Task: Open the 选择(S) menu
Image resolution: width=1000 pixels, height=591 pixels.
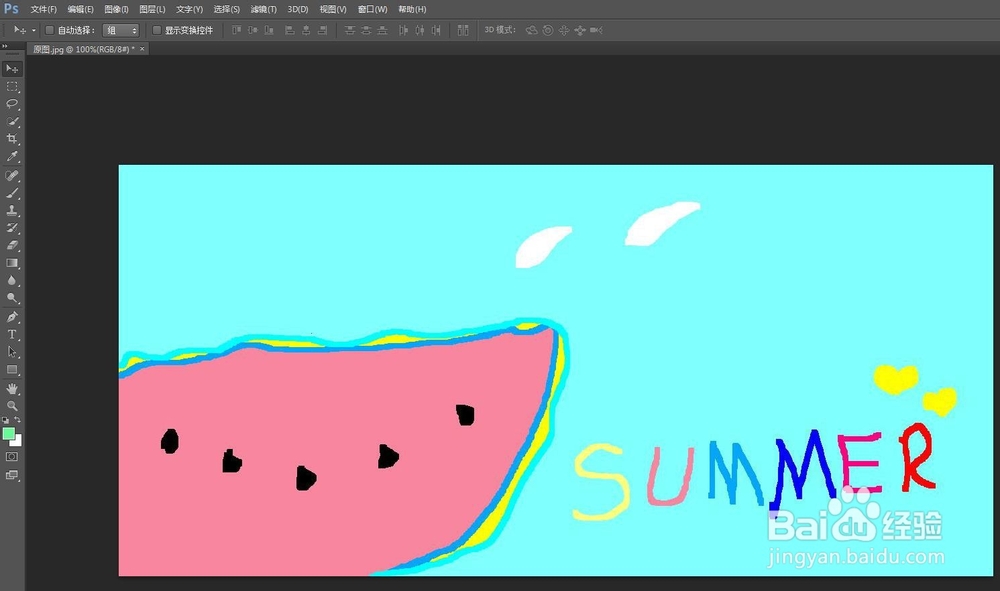Action: [x=226, y=10]
